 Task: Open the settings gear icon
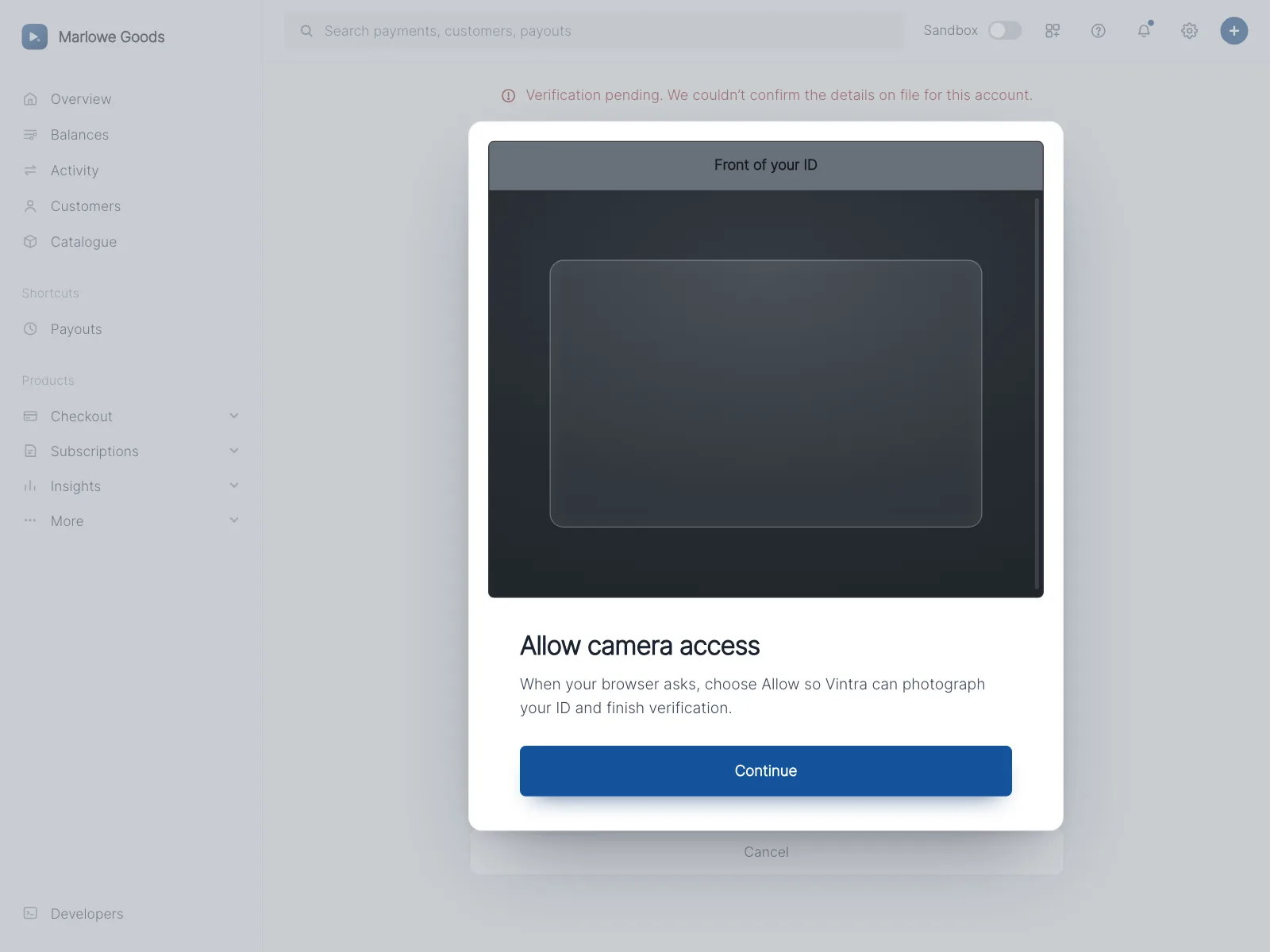coord(1189,31)
